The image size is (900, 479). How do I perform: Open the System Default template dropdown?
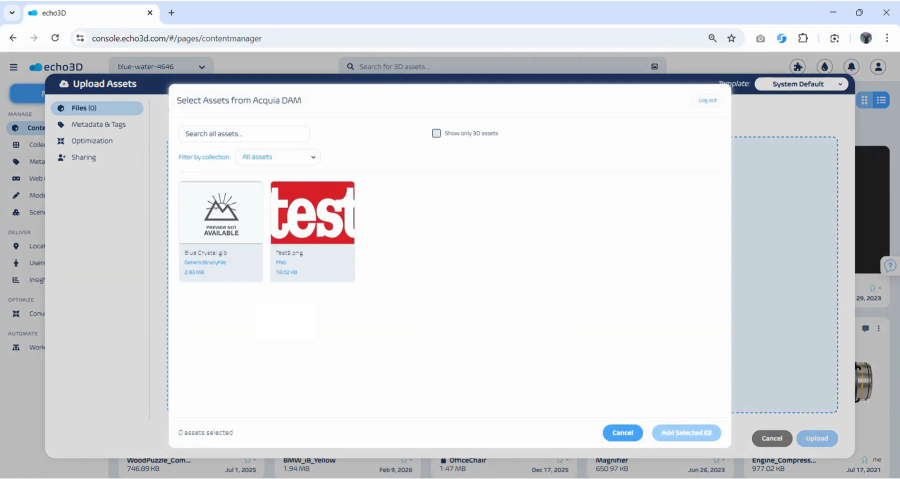[801, 84]
